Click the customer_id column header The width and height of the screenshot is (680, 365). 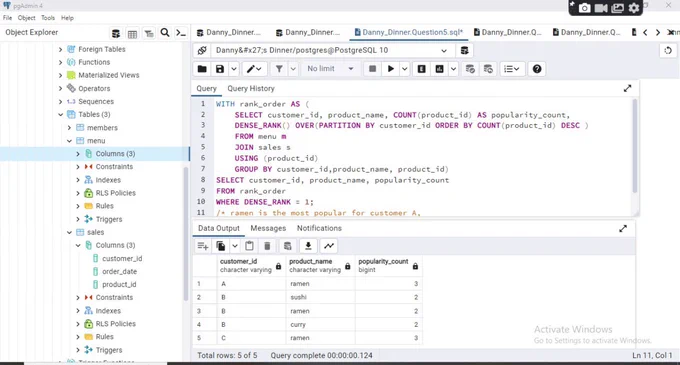[x=251, y=265]
